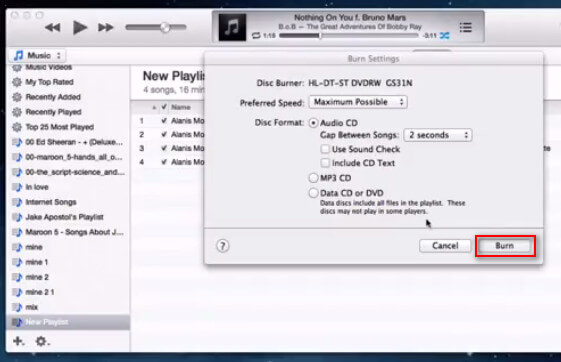Select the MP3 CD disc format
This screenshot has width=561, height=362.
pos(313,178)
